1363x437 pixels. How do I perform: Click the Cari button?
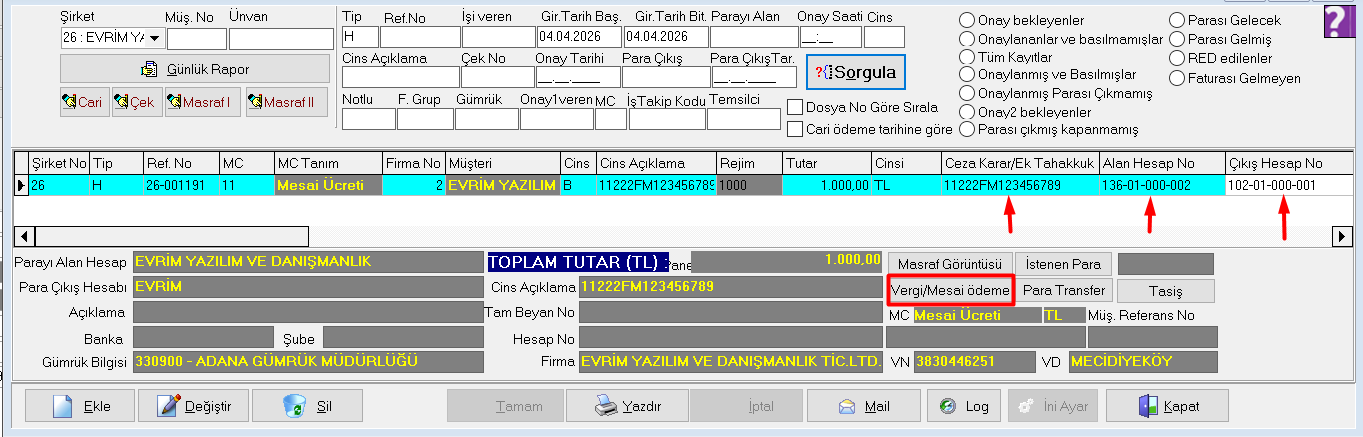click(84, 102)
